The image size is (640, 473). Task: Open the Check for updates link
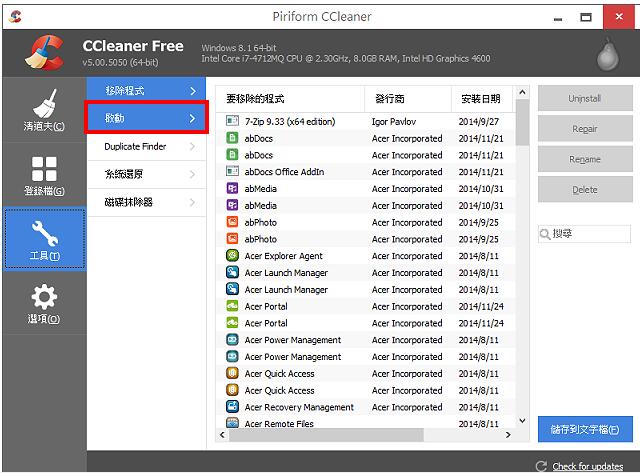coord(587,466)
